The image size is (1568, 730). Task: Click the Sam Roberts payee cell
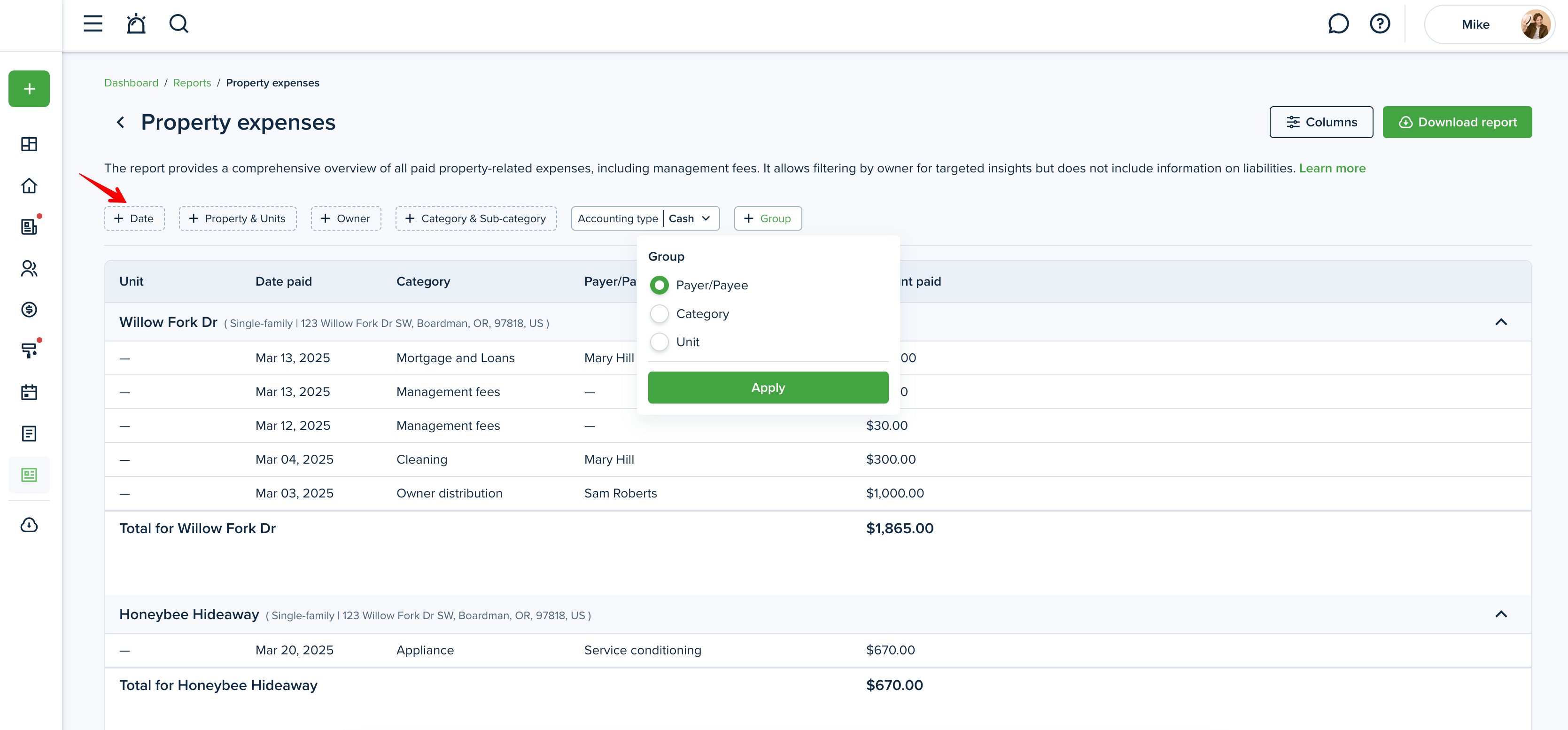coord(621,493)
